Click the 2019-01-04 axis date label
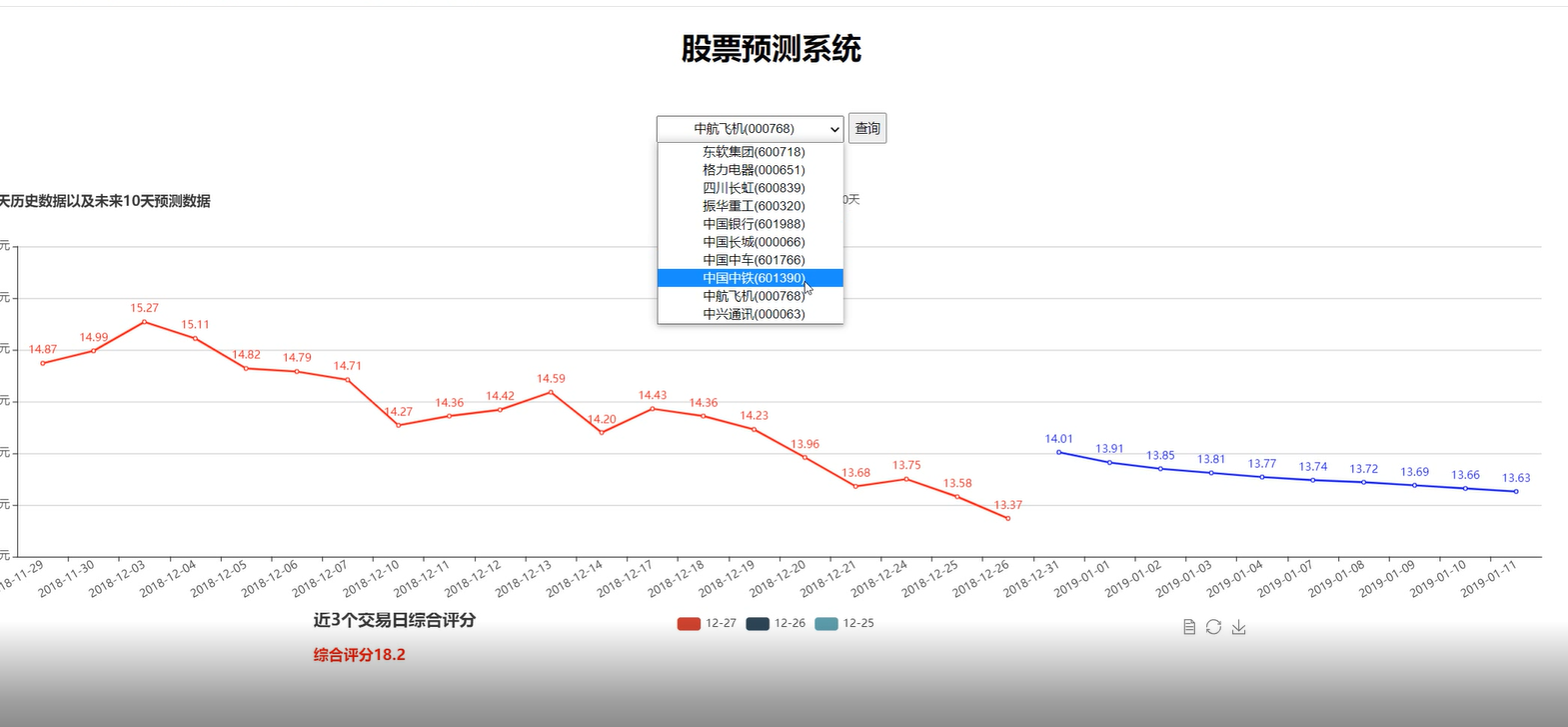 (x=1234, y=579)
